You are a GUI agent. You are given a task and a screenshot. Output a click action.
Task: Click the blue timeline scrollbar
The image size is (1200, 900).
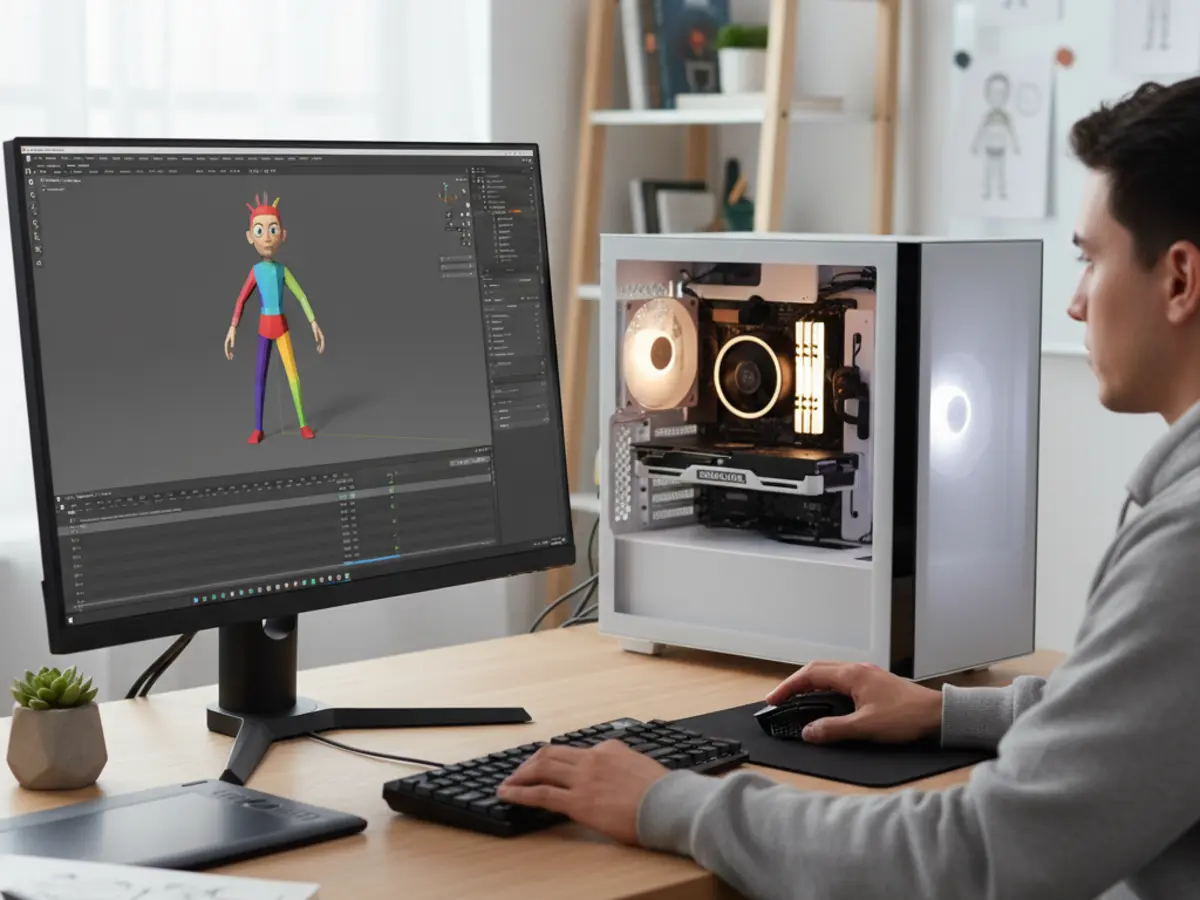click(x=372, y=559)
